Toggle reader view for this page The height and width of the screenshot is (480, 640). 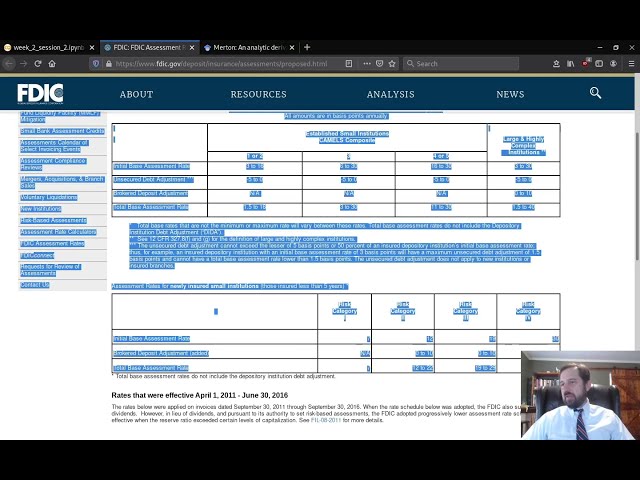(x=349, y=64)
